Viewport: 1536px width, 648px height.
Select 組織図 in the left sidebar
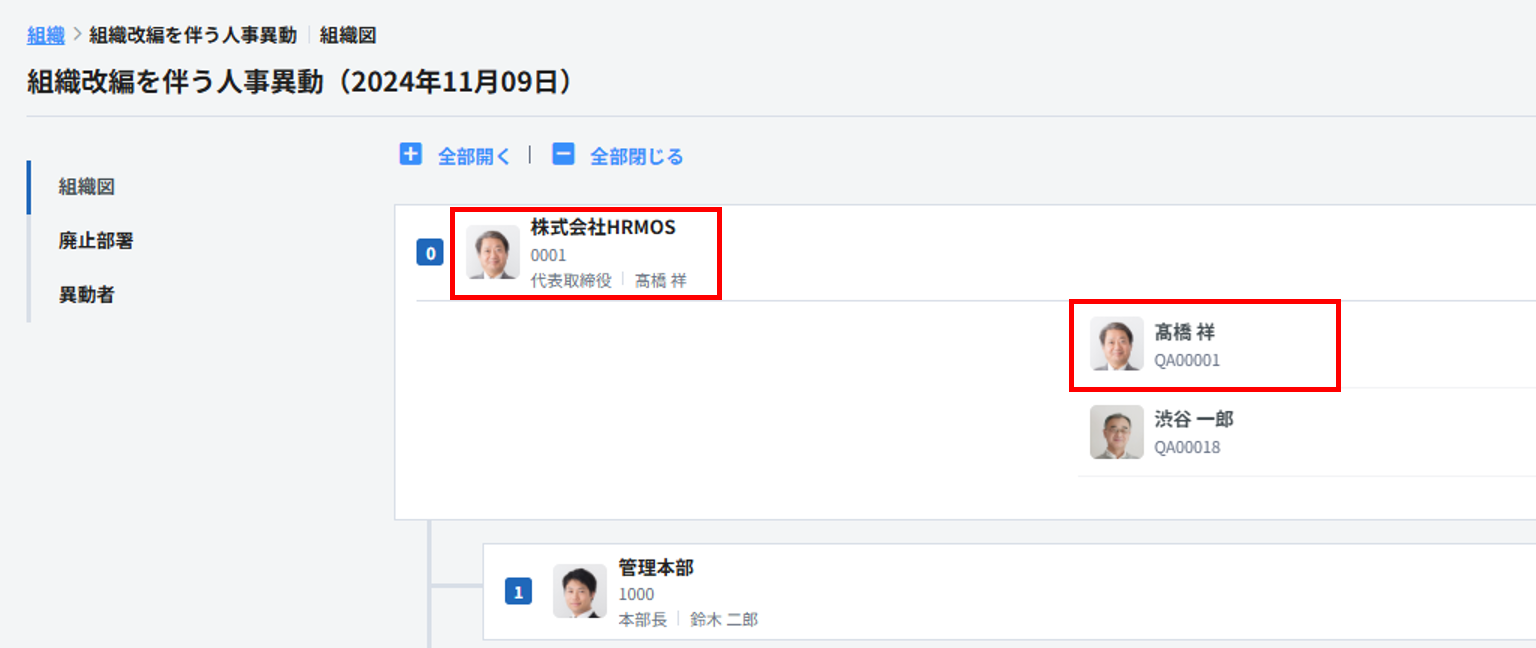tap(85, 187)
